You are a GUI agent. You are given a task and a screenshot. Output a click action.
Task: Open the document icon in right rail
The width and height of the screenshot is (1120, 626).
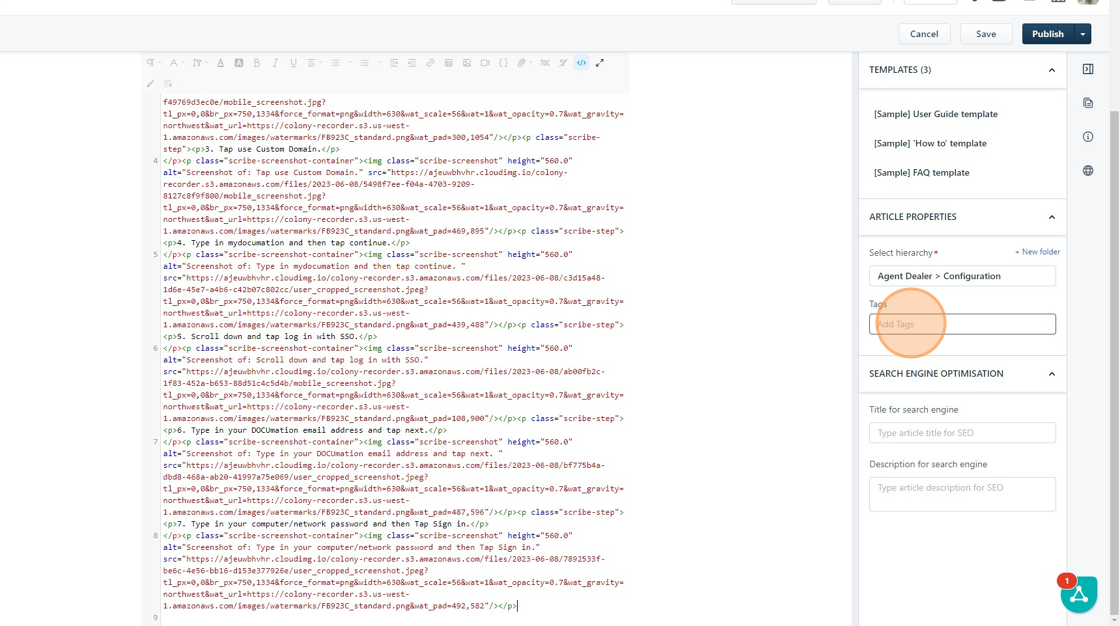1088,103
